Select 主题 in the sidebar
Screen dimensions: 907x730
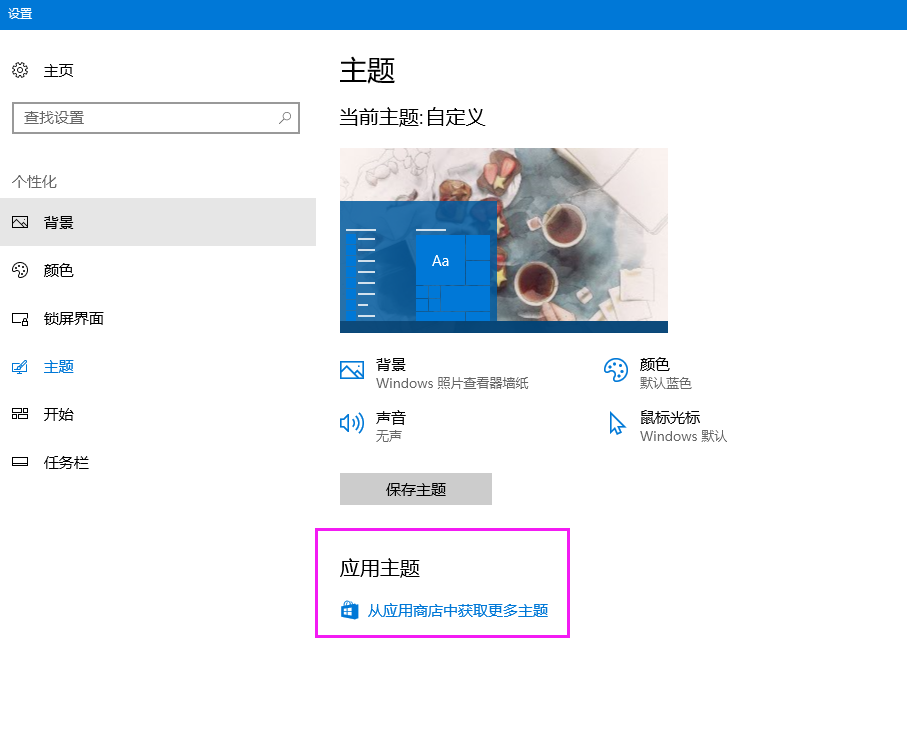click(x=59, y=367)
